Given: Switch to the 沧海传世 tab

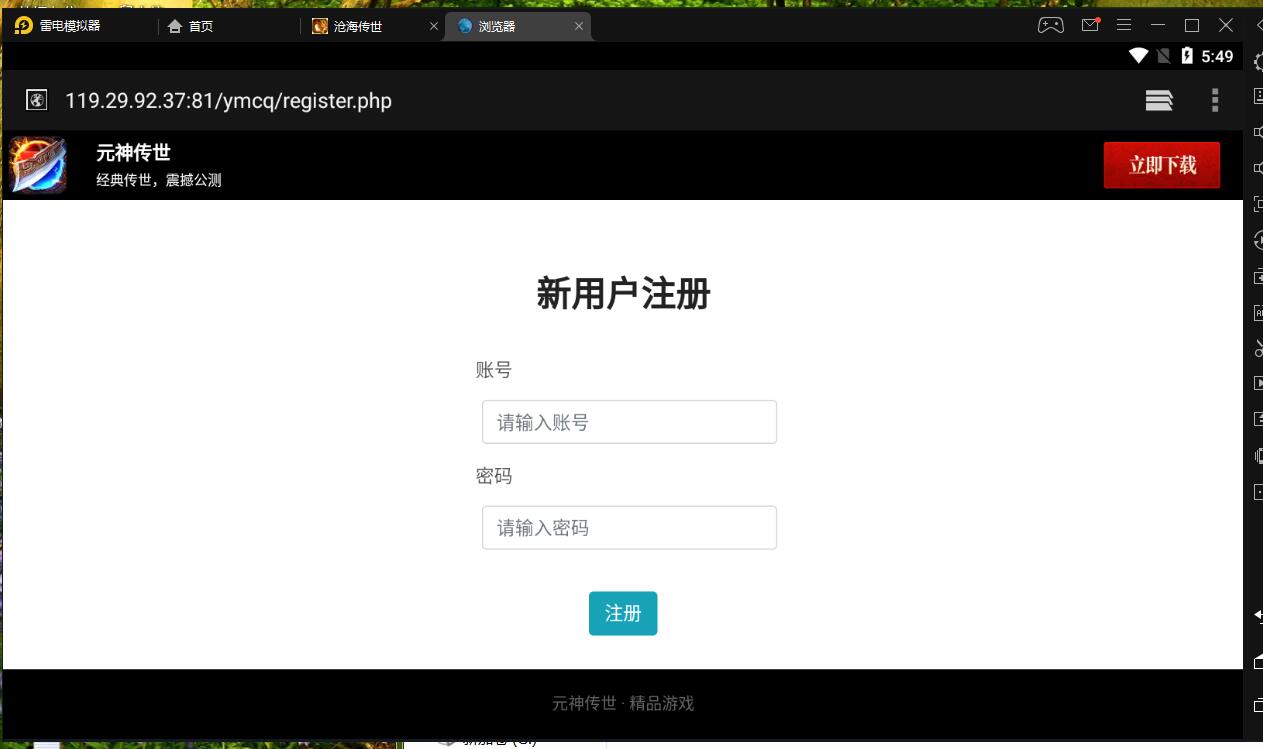Looking at the screenshot, I should coord(358,26).
